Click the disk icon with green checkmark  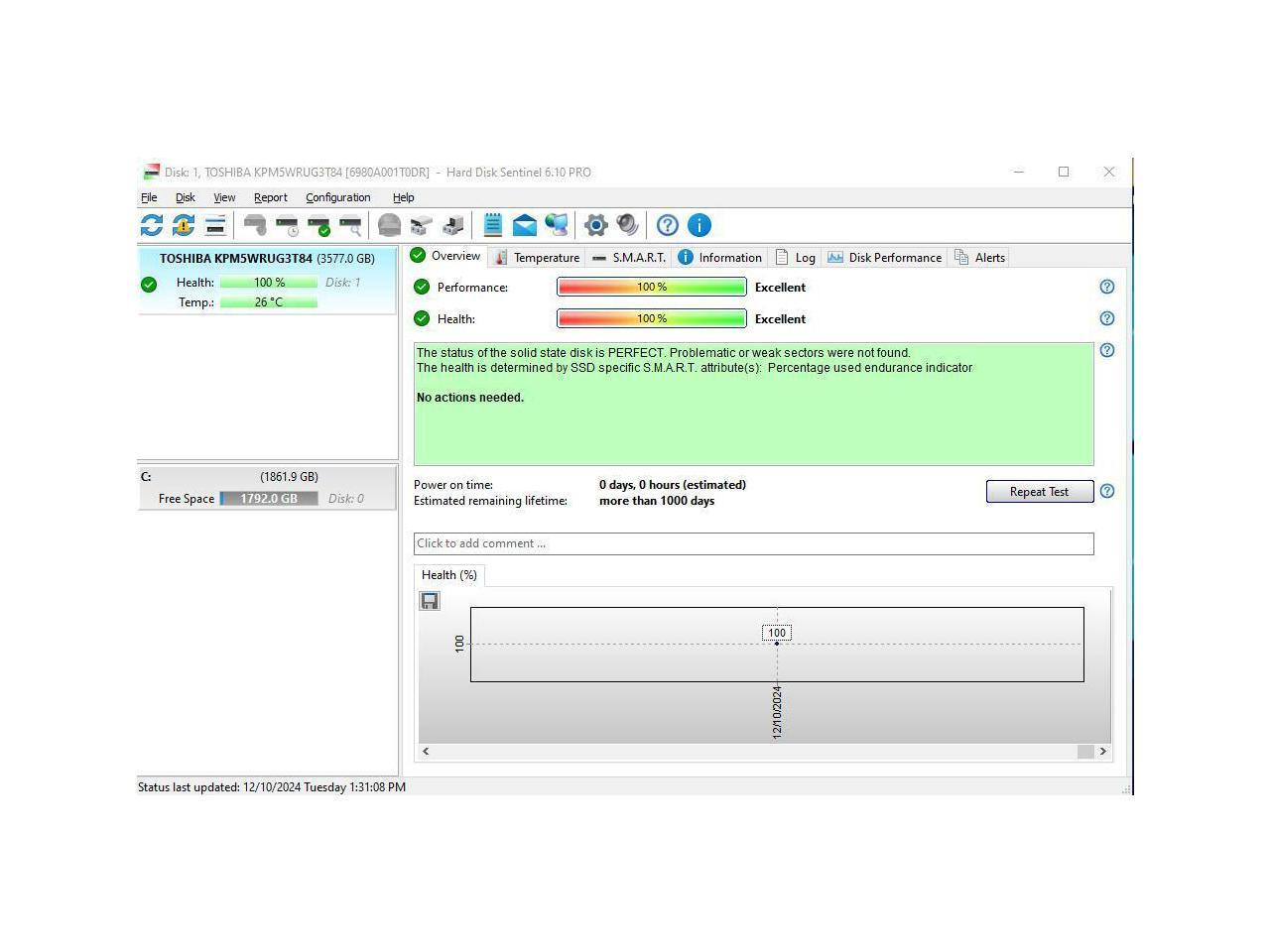click(x=318, y=225)
